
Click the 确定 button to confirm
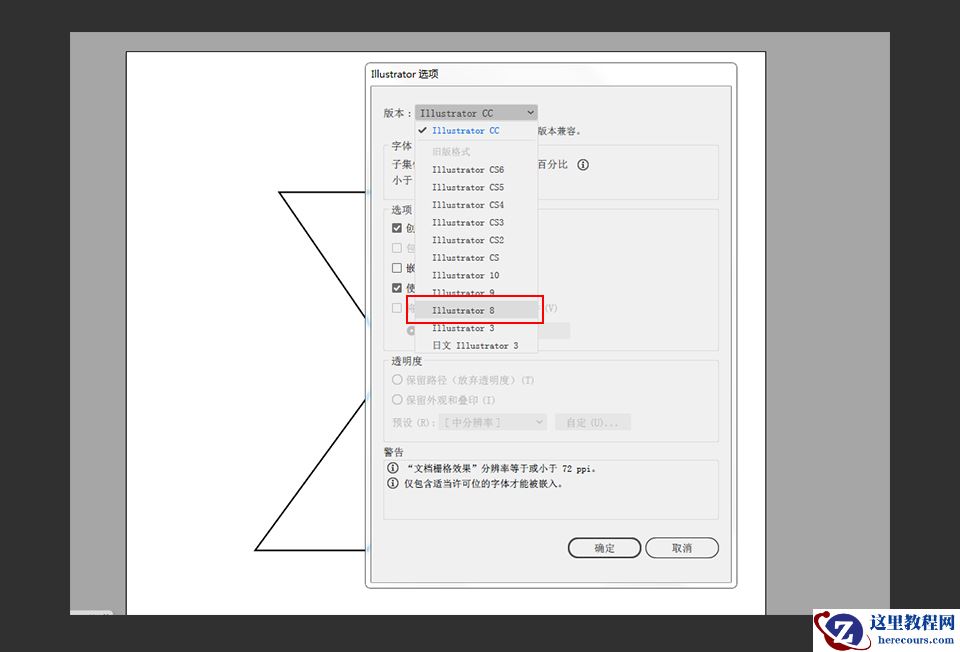tap(604, 548)
